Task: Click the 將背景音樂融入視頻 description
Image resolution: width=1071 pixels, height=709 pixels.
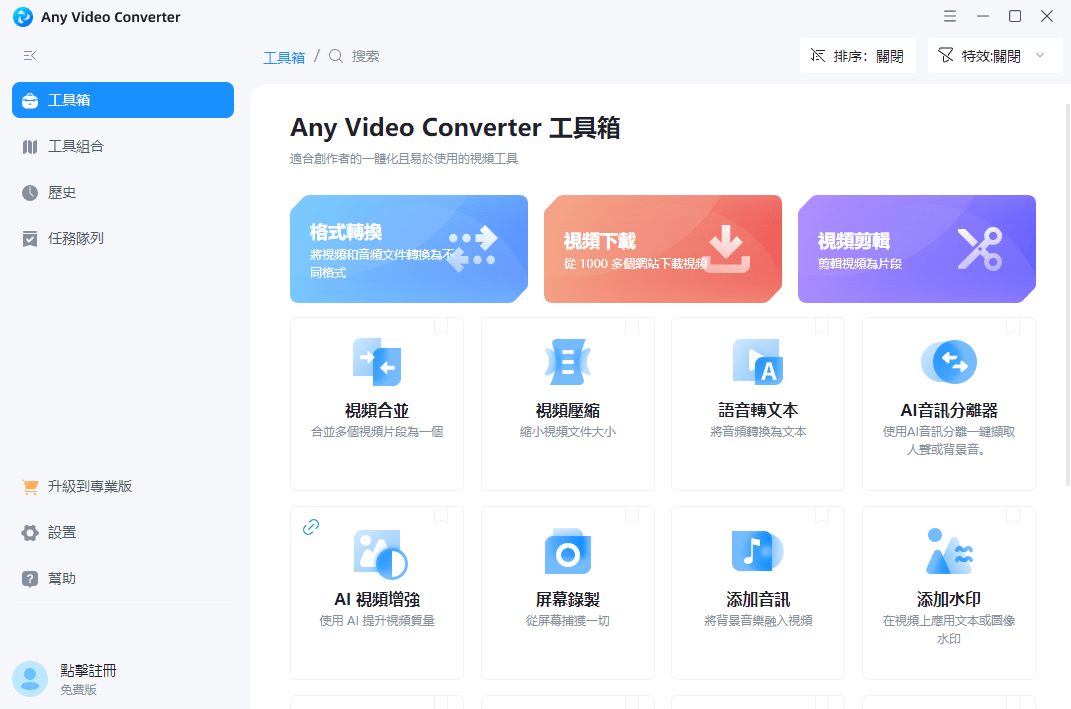Action: pyautogui.click(x=758, y=621)
